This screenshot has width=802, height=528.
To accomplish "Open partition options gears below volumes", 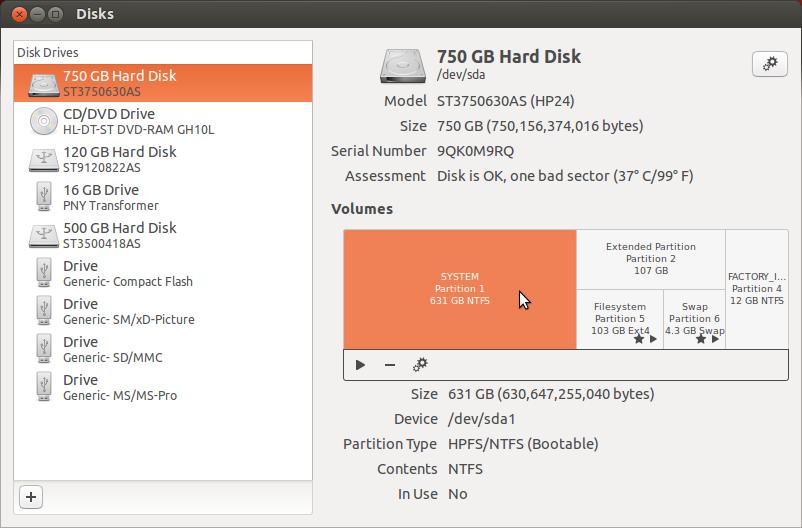I will 420,365.
